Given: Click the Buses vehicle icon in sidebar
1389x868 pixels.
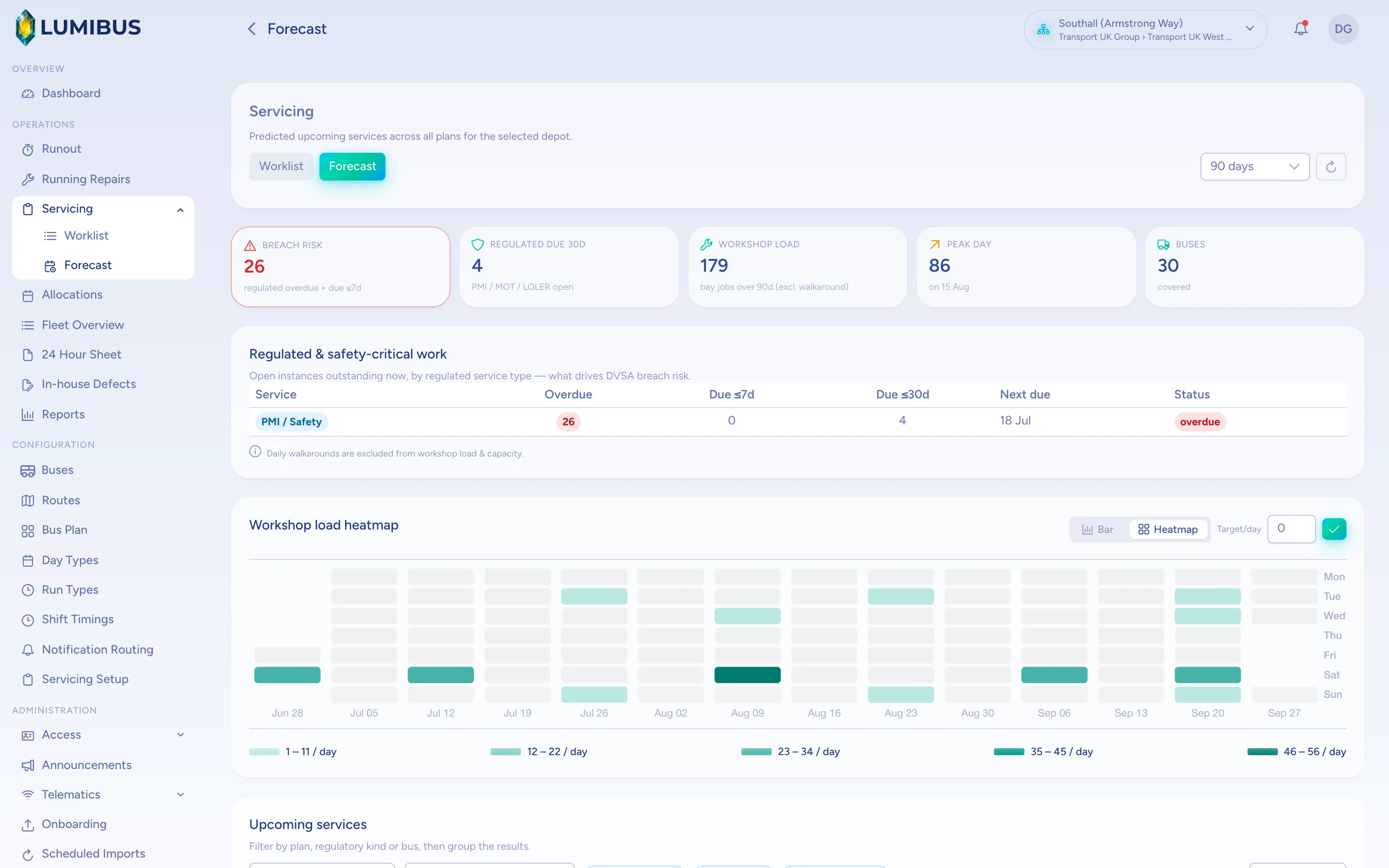Looking at the screenshot, I should pyautogui.click(x=27, y=471).
